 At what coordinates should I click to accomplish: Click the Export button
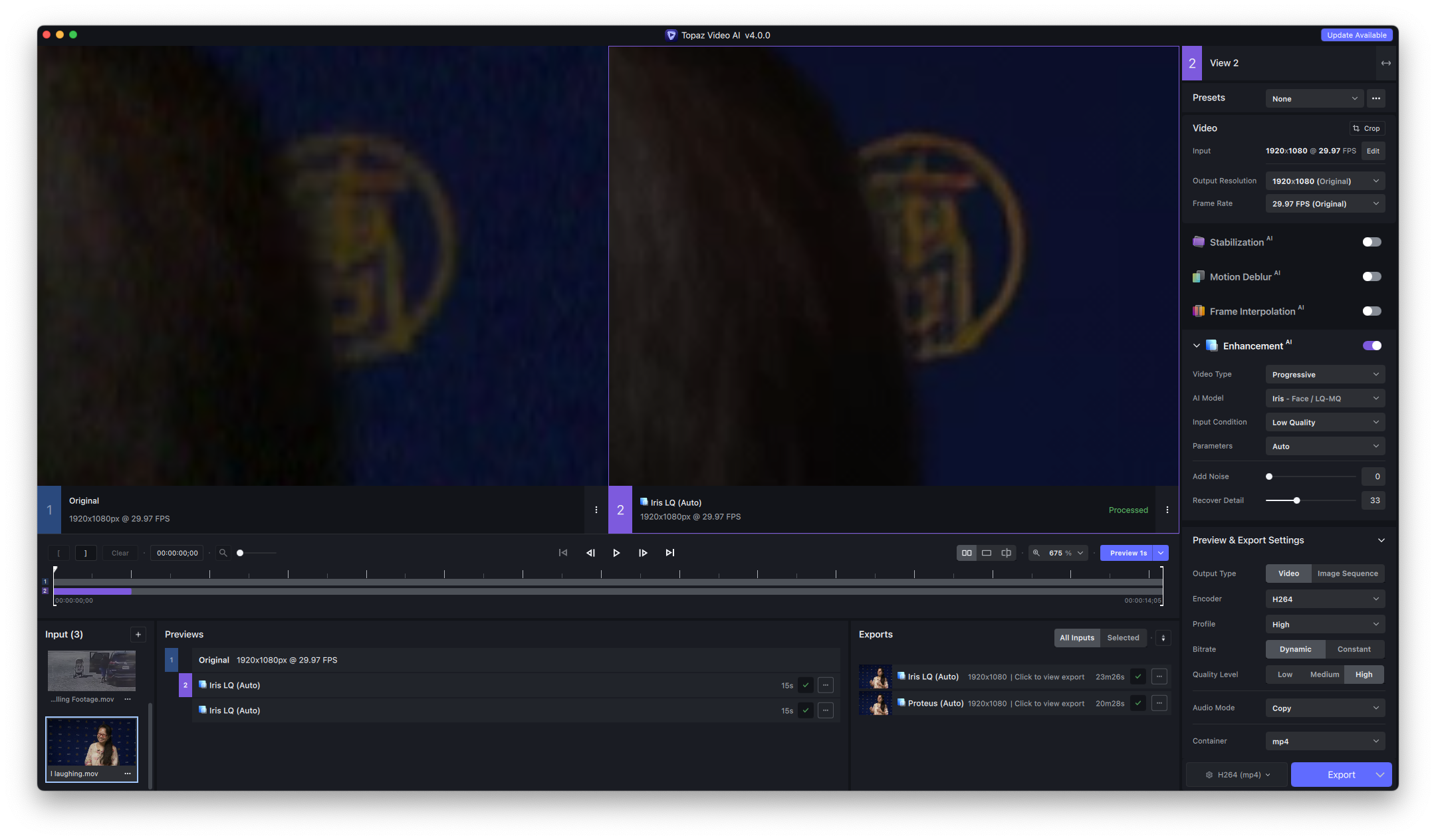coord(1341,775)
